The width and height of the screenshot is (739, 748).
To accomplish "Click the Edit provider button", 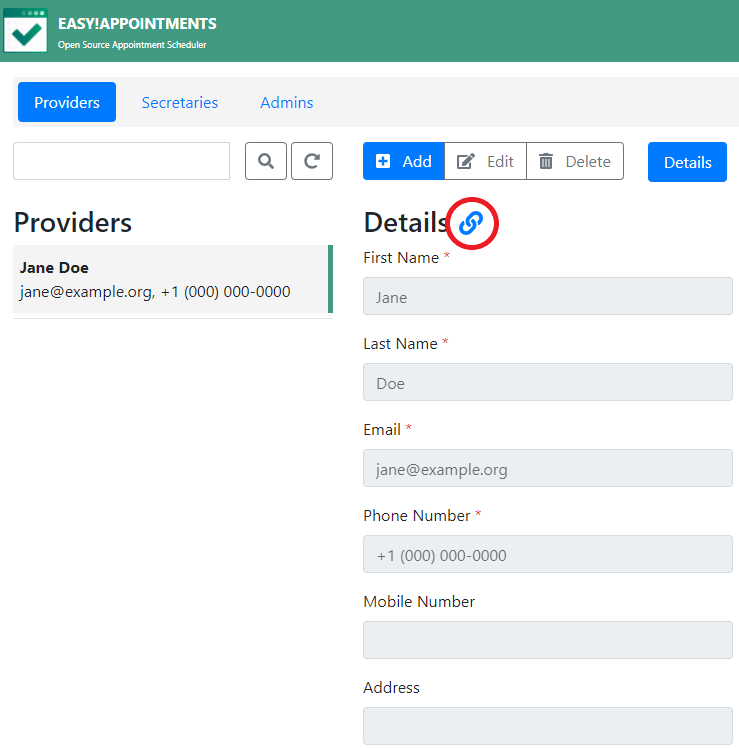I will pyautogui.click(x=486, y=161).
